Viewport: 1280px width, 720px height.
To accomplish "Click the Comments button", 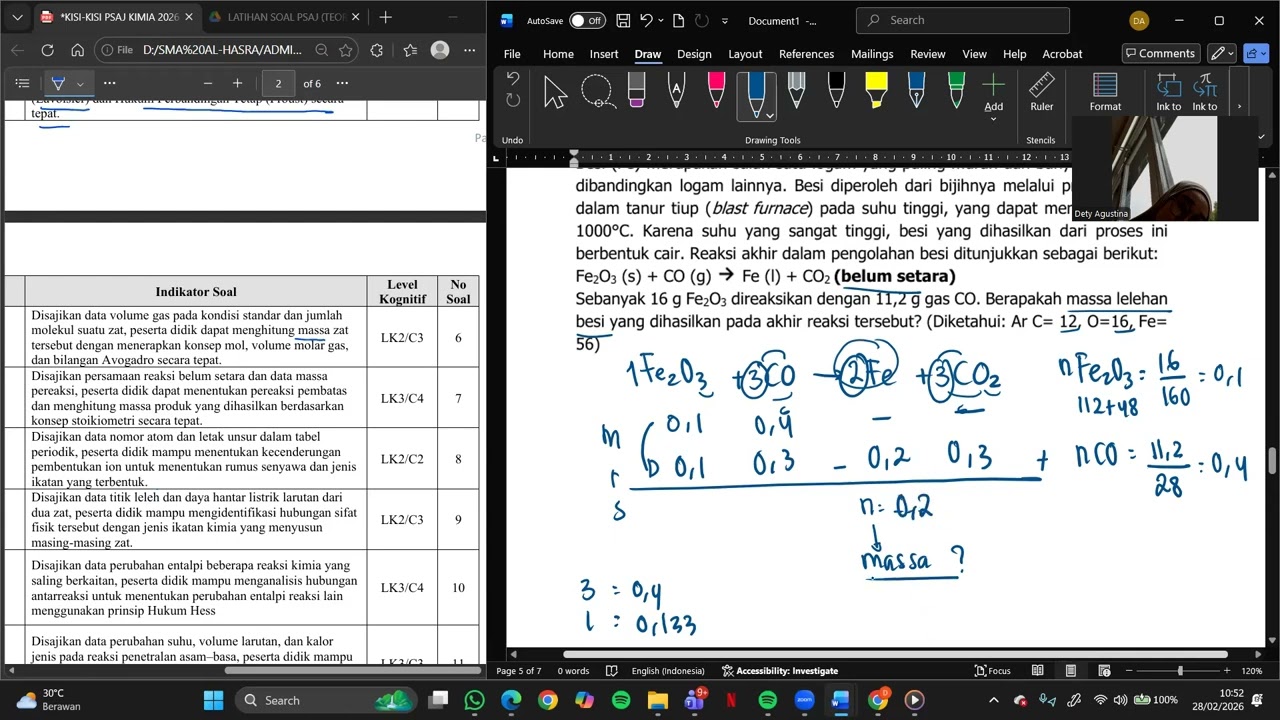I will coord(1160,54).
